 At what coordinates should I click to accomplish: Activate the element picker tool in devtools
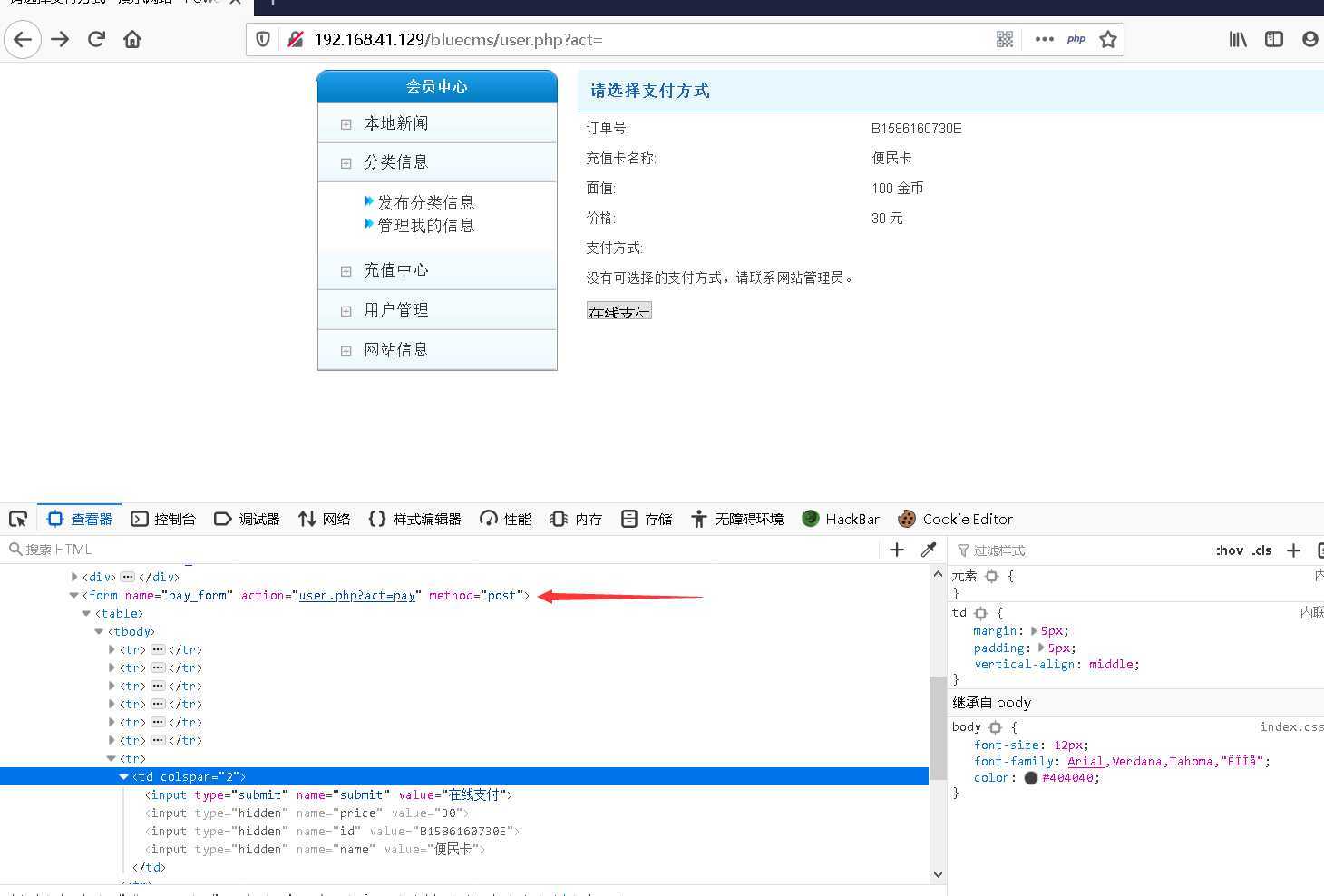(18, 519)
